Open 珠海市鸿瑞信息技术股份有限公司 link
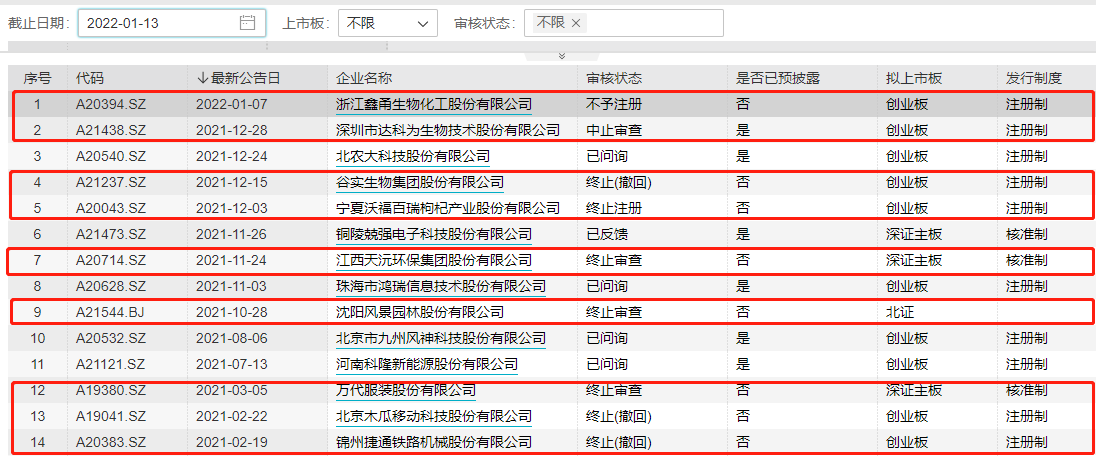Viewport: 1096px width, 456px height. tap(441, 286)
